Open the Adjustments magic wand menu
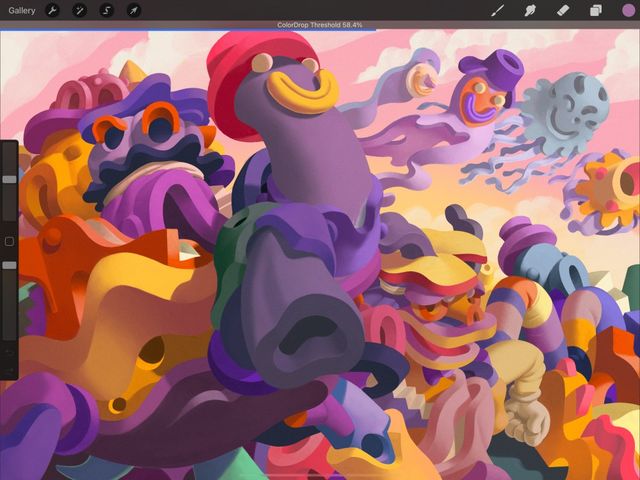 point(79,11)
